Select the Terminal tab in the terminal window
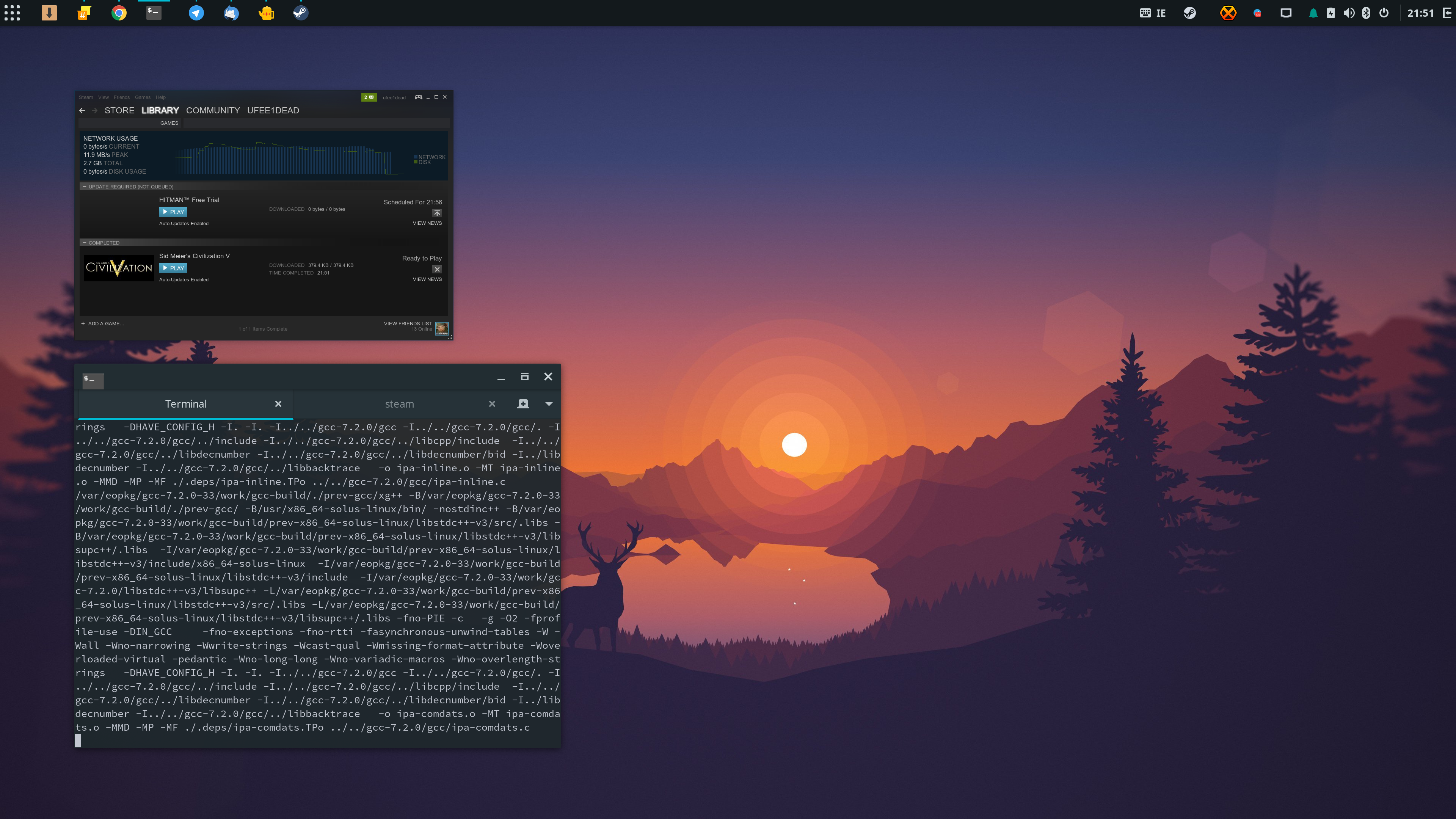1456x819 pixels. pos(185,404)
